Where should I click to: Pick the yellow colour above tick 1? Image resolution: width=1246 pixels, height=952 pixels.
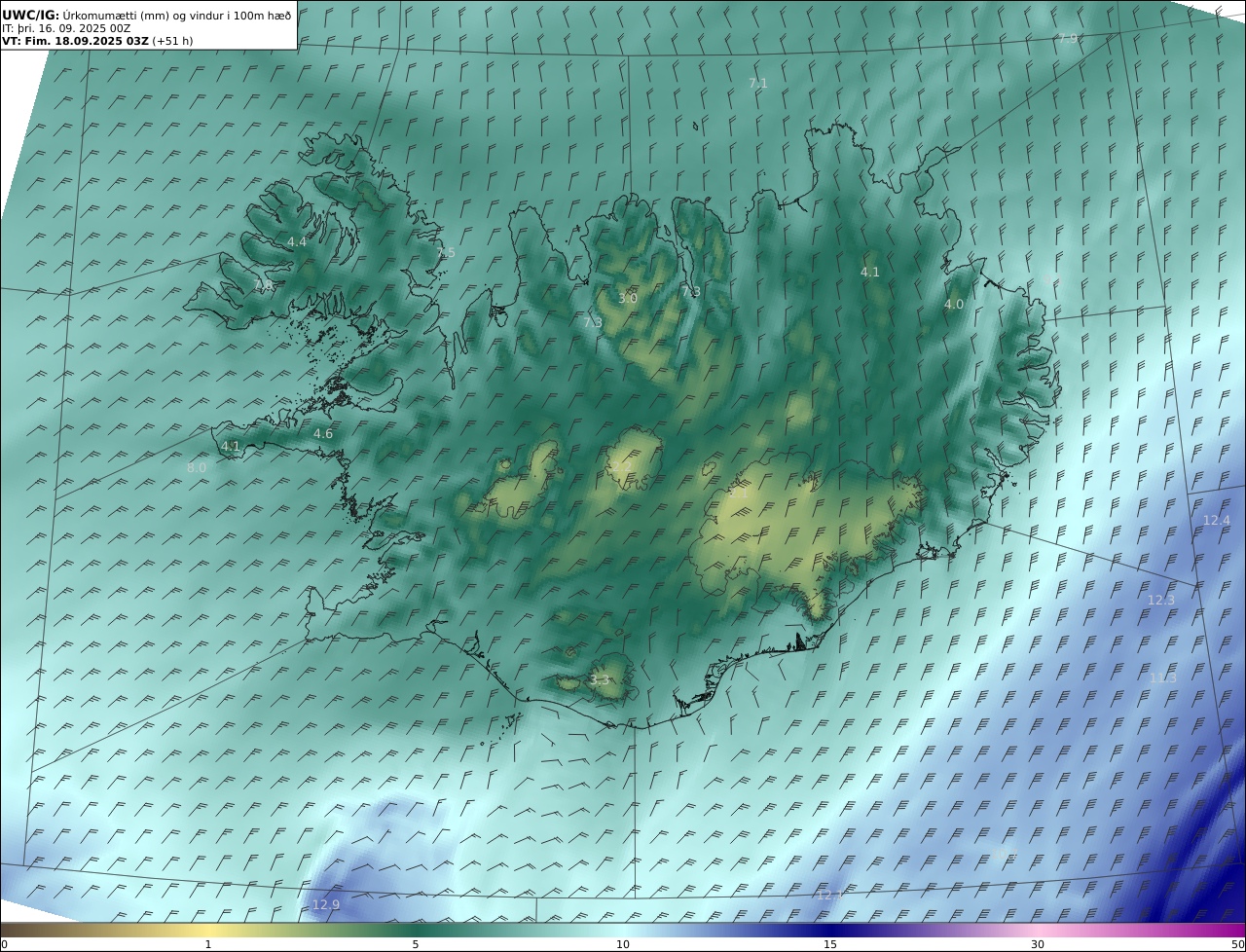click(x=208, y=930)
